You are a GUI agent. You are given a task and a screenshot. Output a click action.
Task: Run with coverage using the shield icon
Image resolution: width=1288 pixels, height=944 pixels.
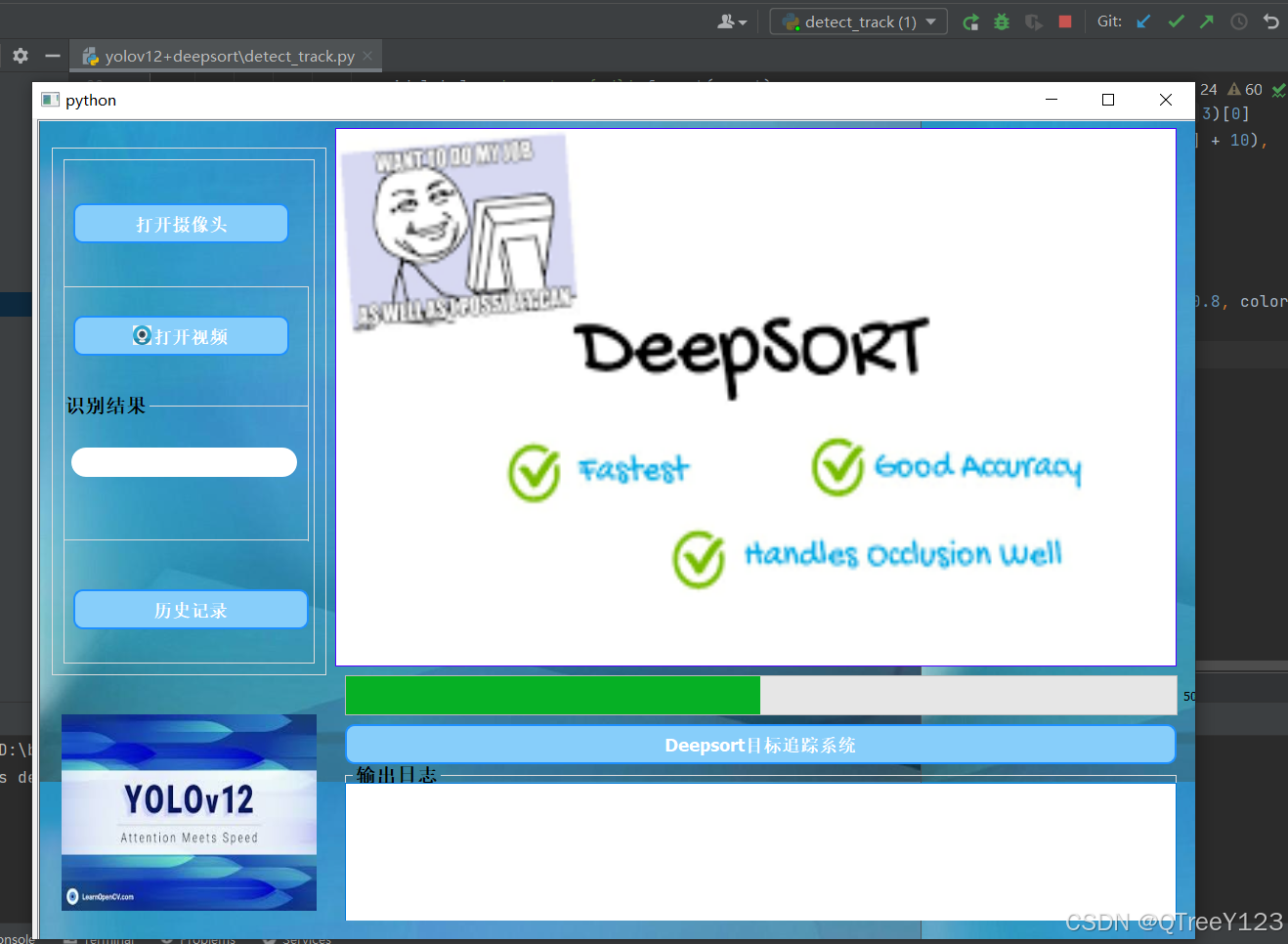[1033, 21]
